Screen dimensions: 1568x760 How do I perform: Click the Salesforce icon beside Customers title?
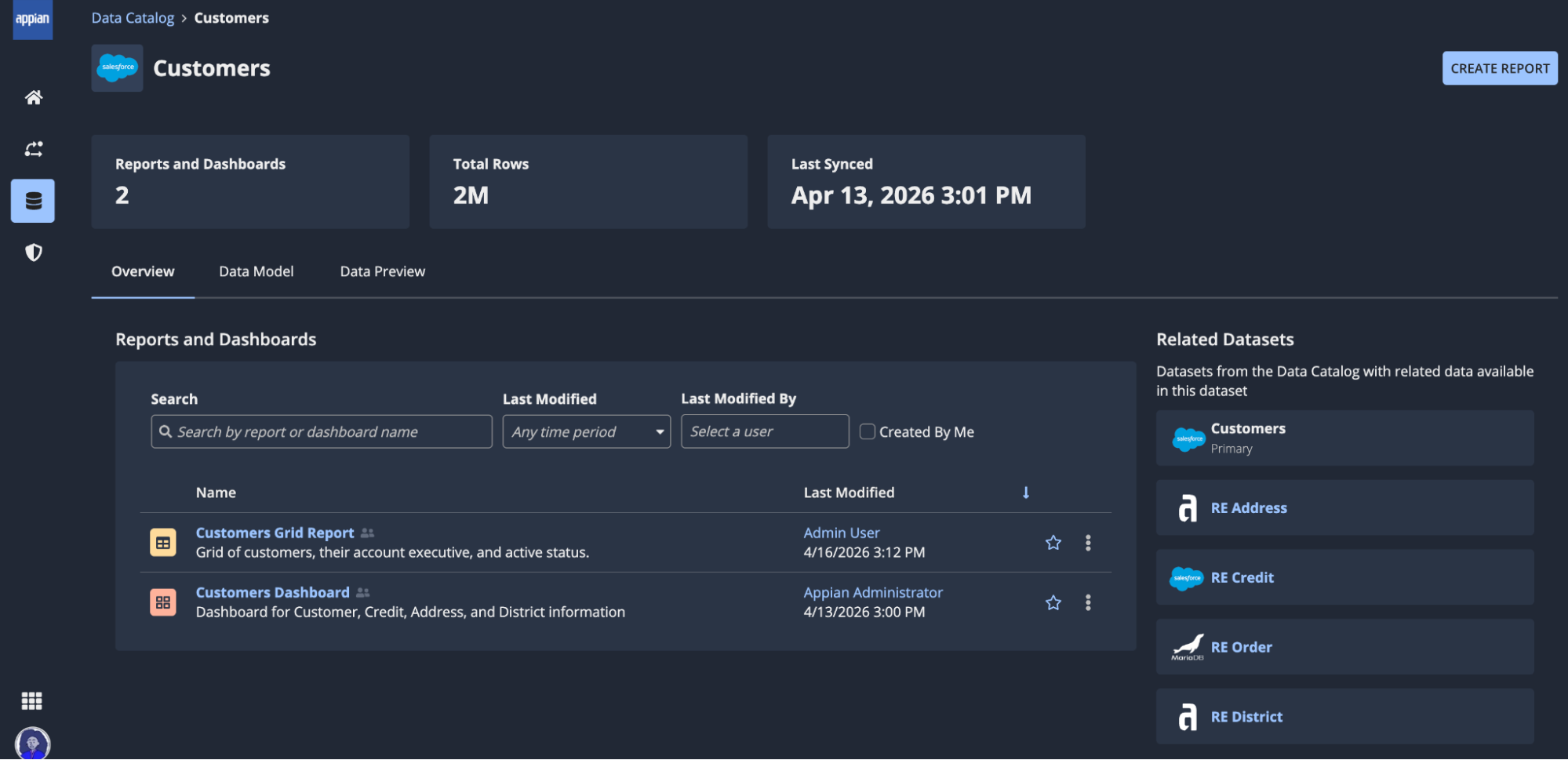click(117, 68)
